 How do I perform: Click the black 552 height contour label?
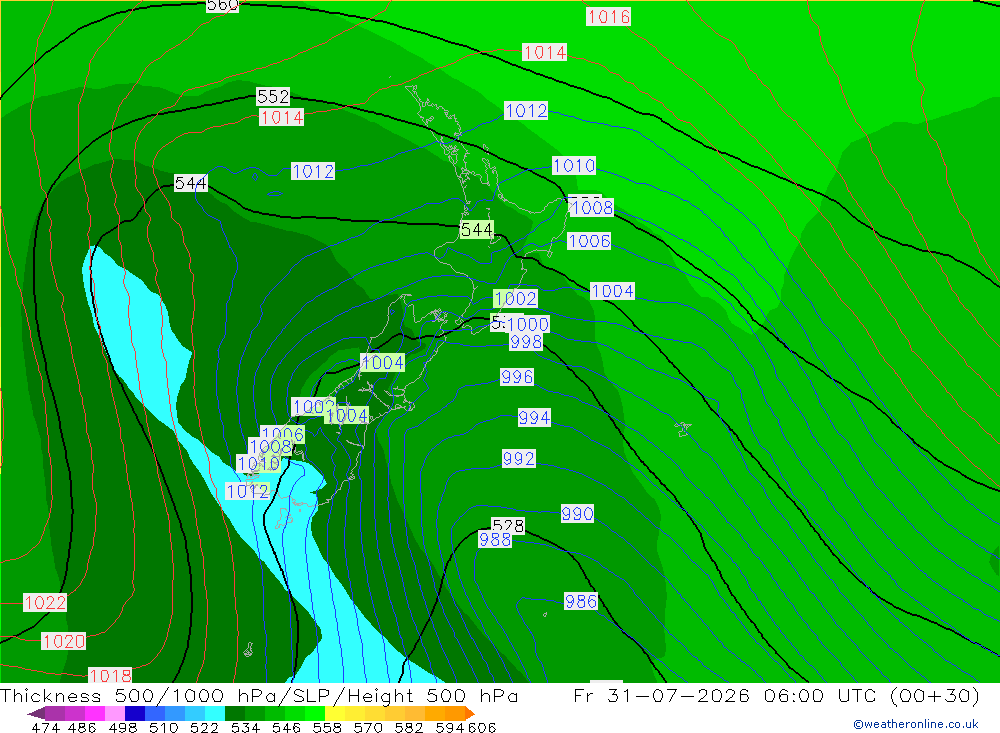tap(273, 96)
